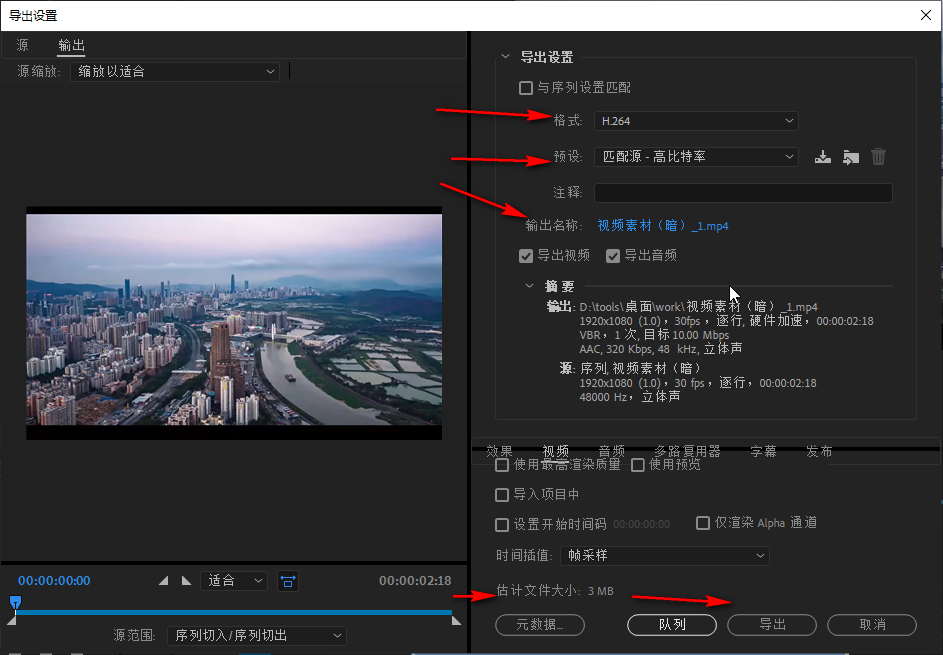Switch to the 音频 tab
Image resolution: width=943 pixels, height=655 pixels.
611,451
